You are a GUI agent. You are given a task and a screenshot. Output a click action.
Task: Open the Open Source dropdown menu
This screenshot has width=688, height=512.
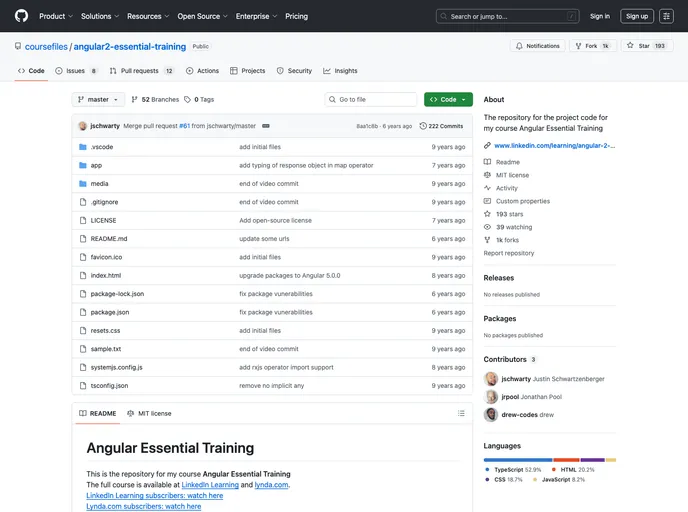[202, 16]
